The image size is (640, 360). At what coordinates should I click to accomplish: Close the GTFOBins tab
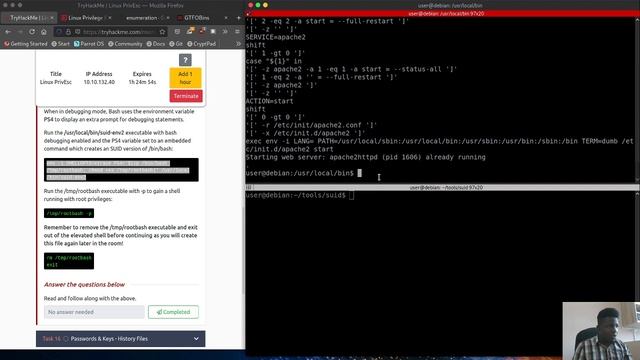pos(226,18)
